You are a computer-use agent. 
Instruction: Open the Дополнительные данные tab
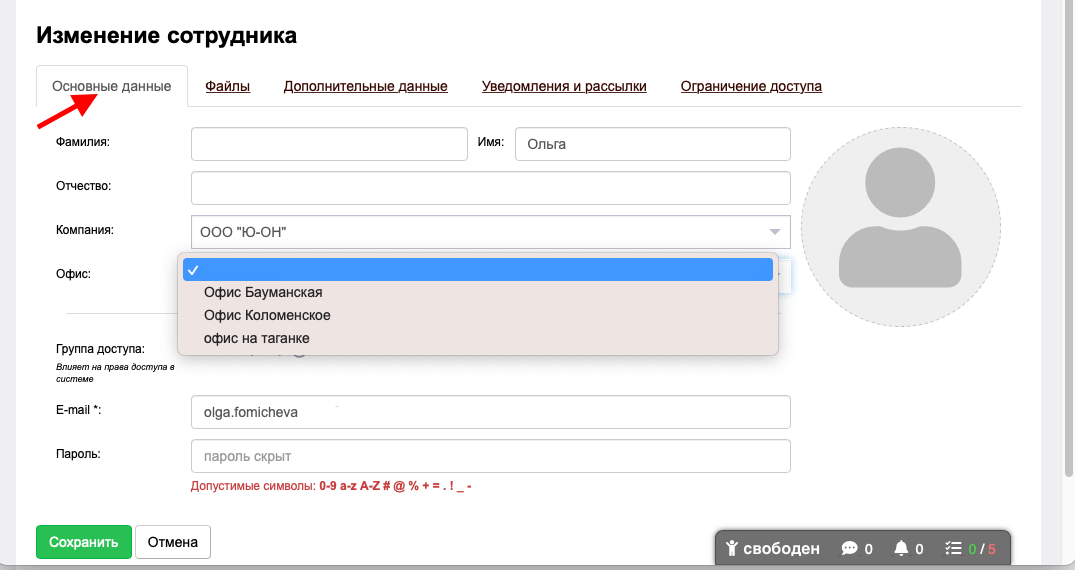[365, 86]
